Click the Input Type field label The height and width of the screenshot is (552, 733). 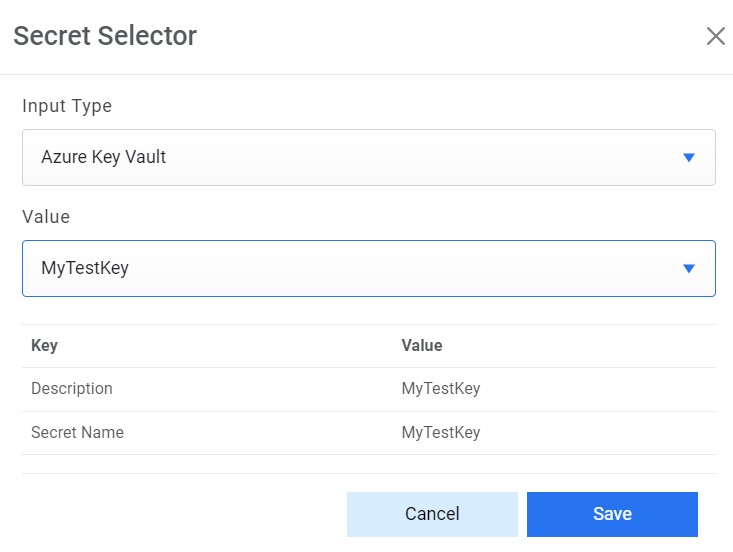point(67,106)
